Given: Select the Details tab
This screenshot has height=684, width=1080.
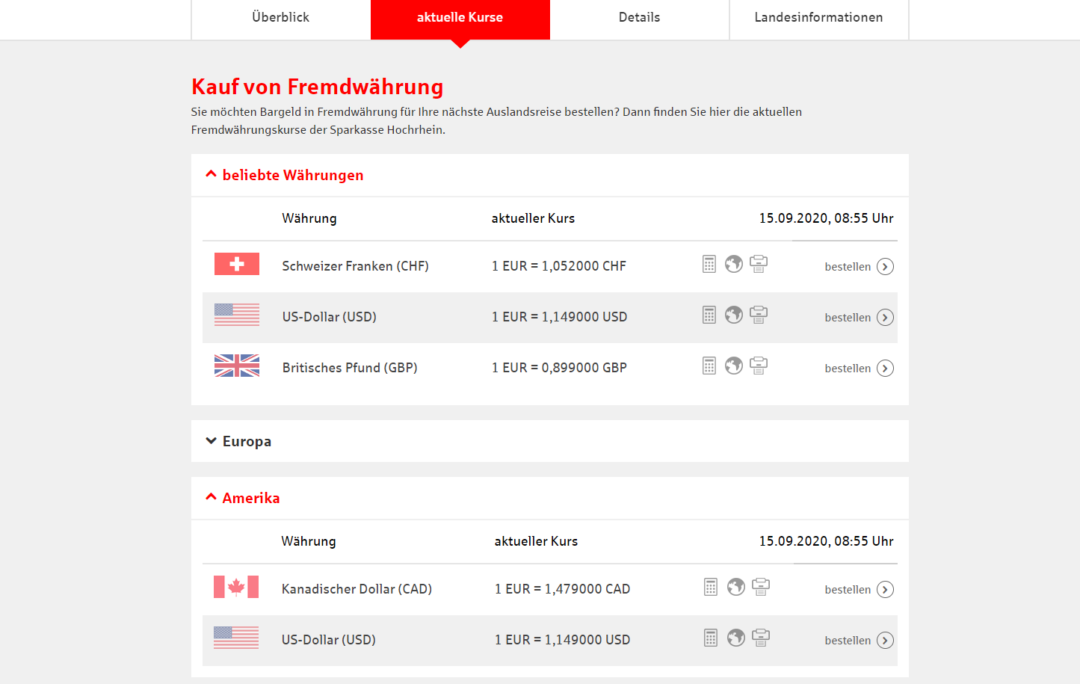Looking at the screenshot, I should pyautogui.click(x=639, y=17).
